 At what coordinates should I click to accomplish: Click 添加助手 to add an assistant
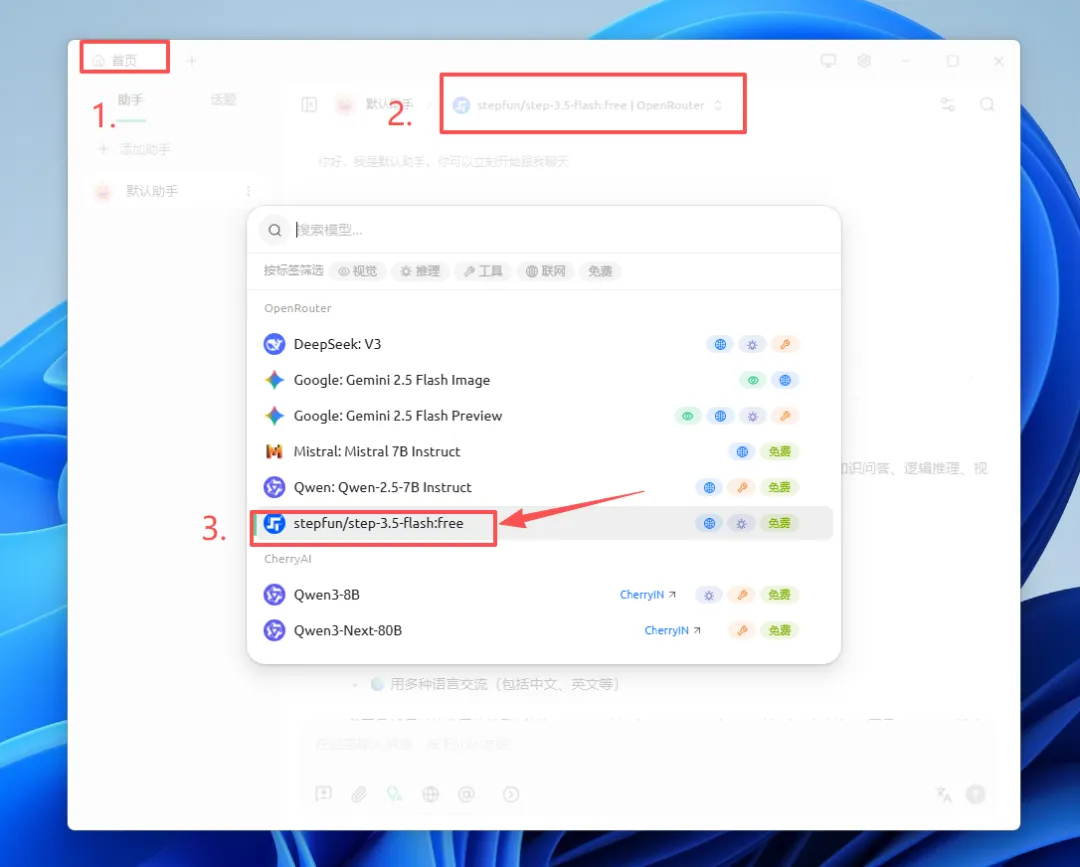(135, 149)
